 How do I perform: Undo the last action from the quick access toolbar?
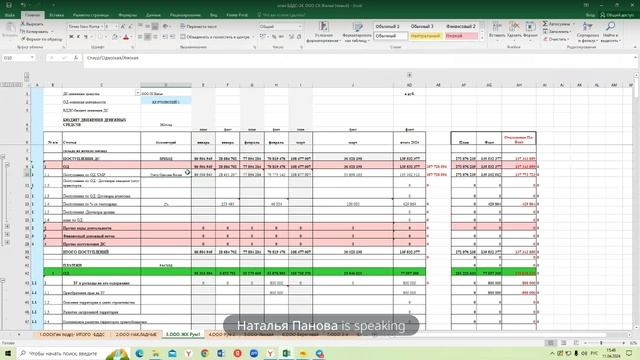coord(23,5)
